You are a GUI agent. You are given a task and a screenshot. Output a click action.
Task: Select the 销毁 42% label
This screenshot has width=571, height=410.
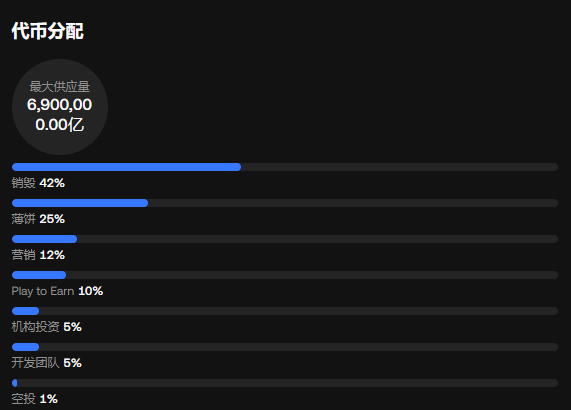click(x=38, y=183)
